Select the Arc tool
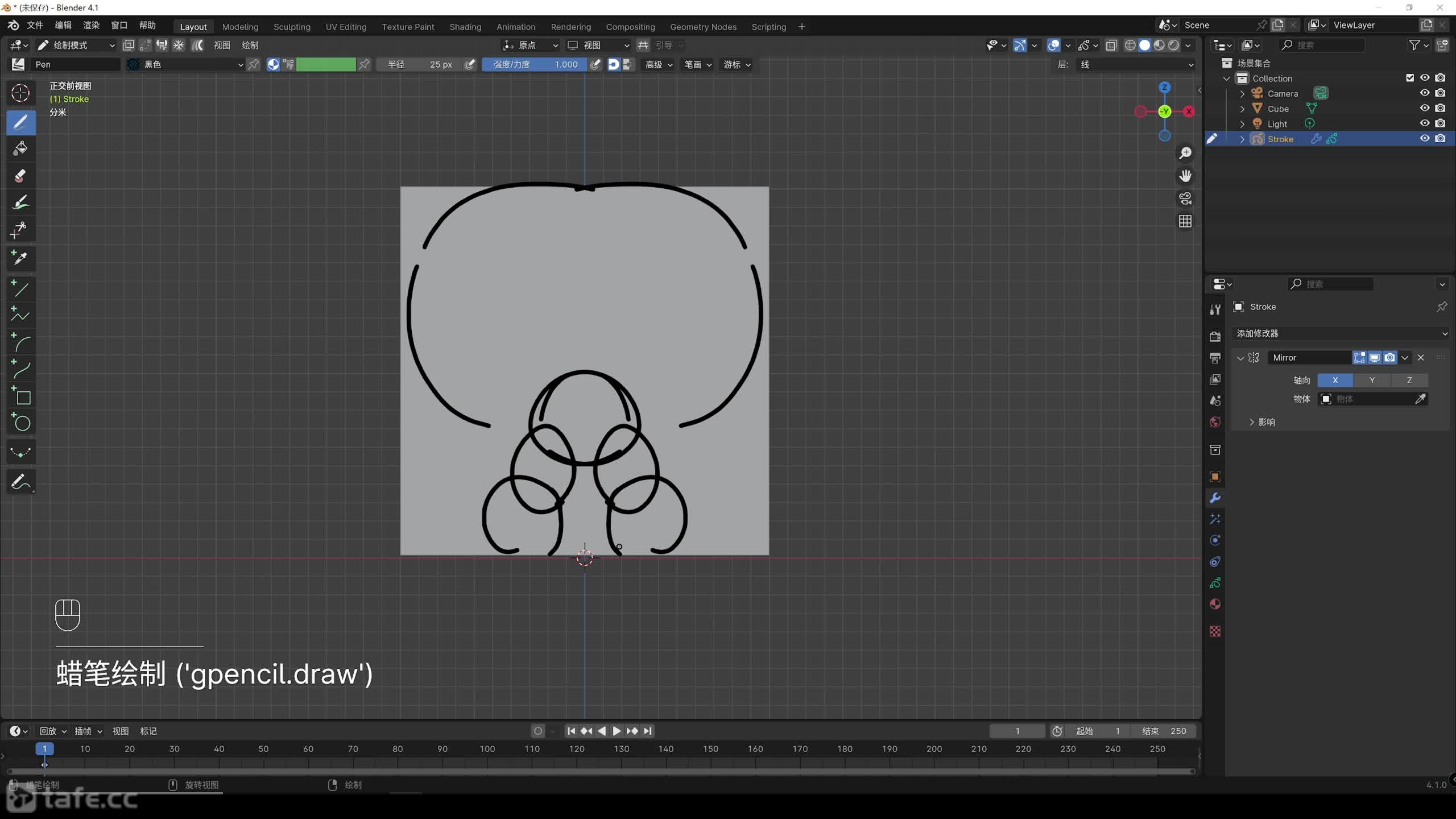Viewport: 1456px width, 819px height. coord(21,342)
